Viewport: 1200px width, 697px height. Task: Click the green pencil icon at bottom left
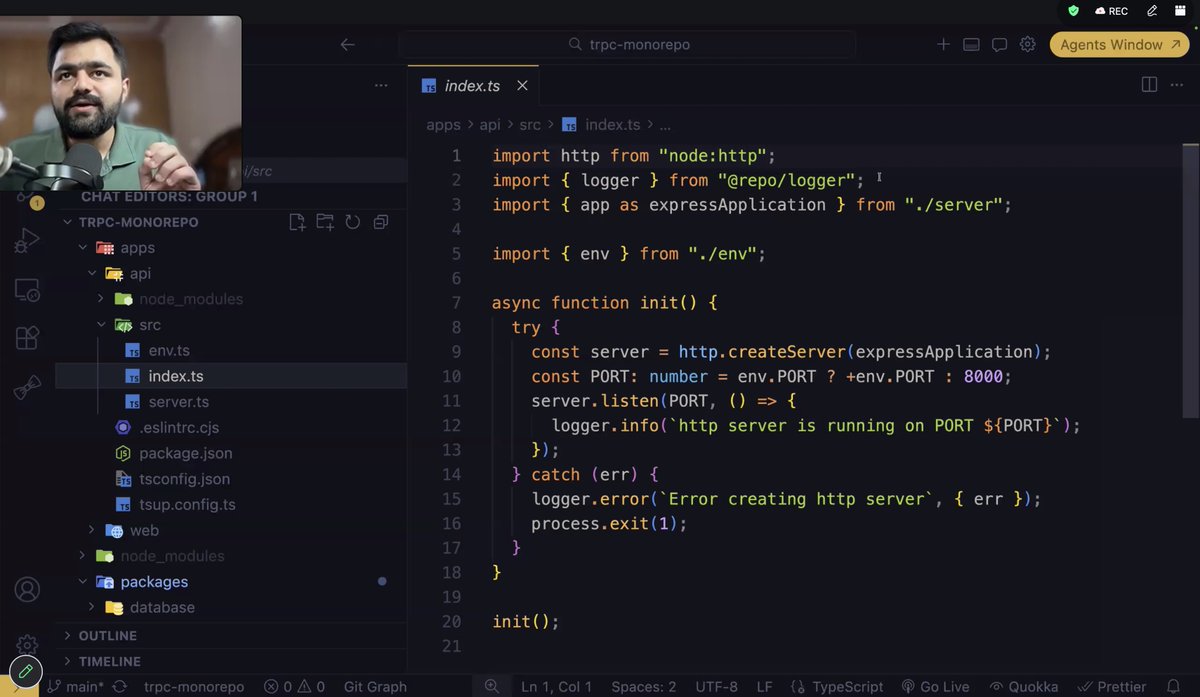[26, 670]
